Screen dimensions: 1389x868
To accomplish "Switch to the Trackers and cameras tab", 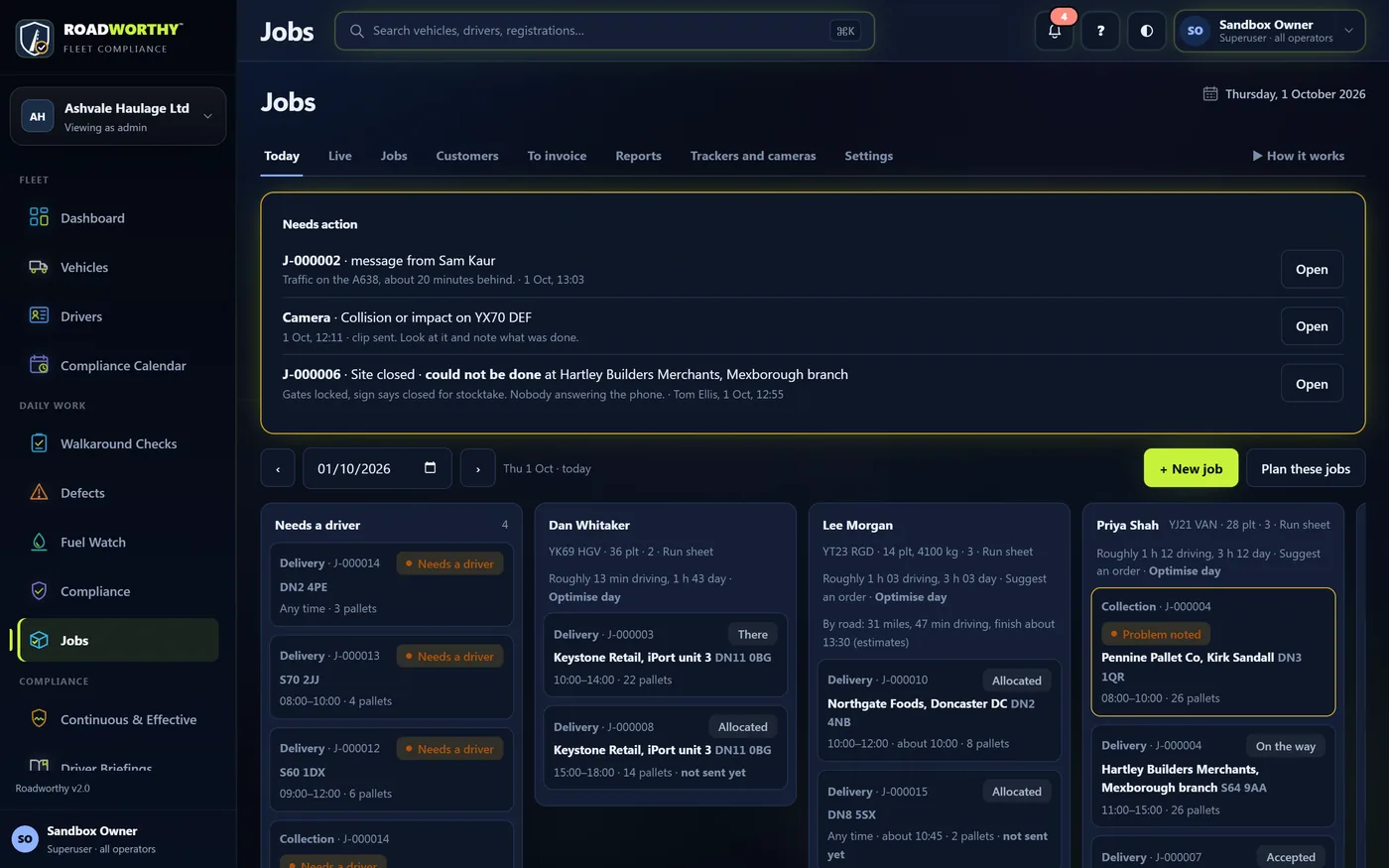I will click(x=753, y=156).
